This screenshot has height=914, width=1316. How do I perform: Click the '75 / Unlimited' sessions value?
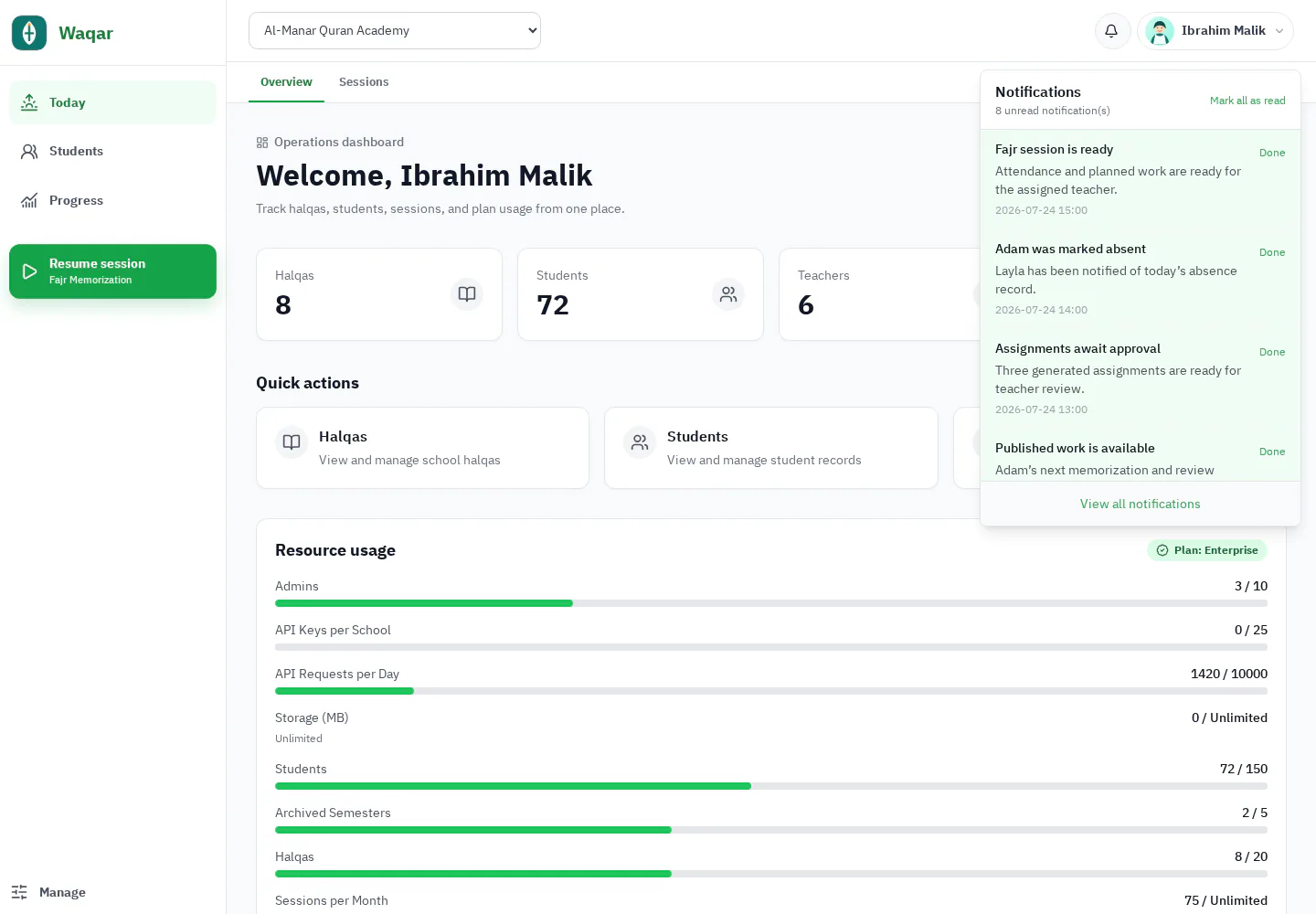(x=1226, y=900)
